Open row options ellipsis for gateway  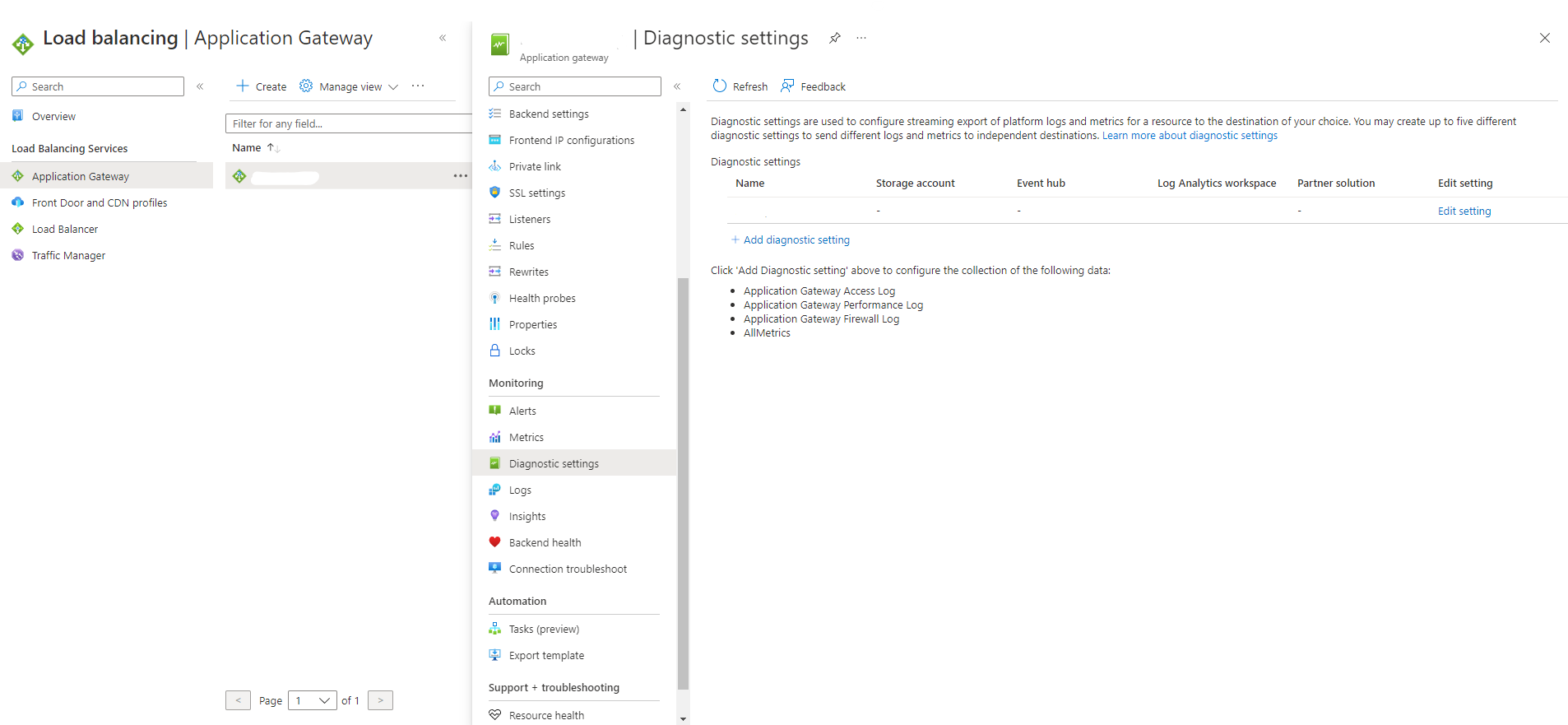(x=460, y=176)
